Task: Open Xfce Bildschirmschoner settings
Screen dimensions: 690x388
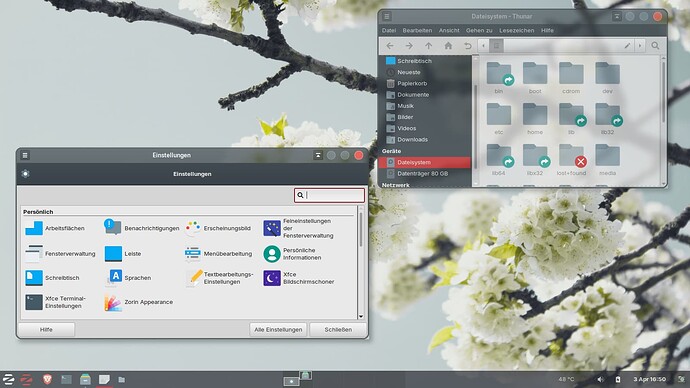Action: tap(299, 278)
